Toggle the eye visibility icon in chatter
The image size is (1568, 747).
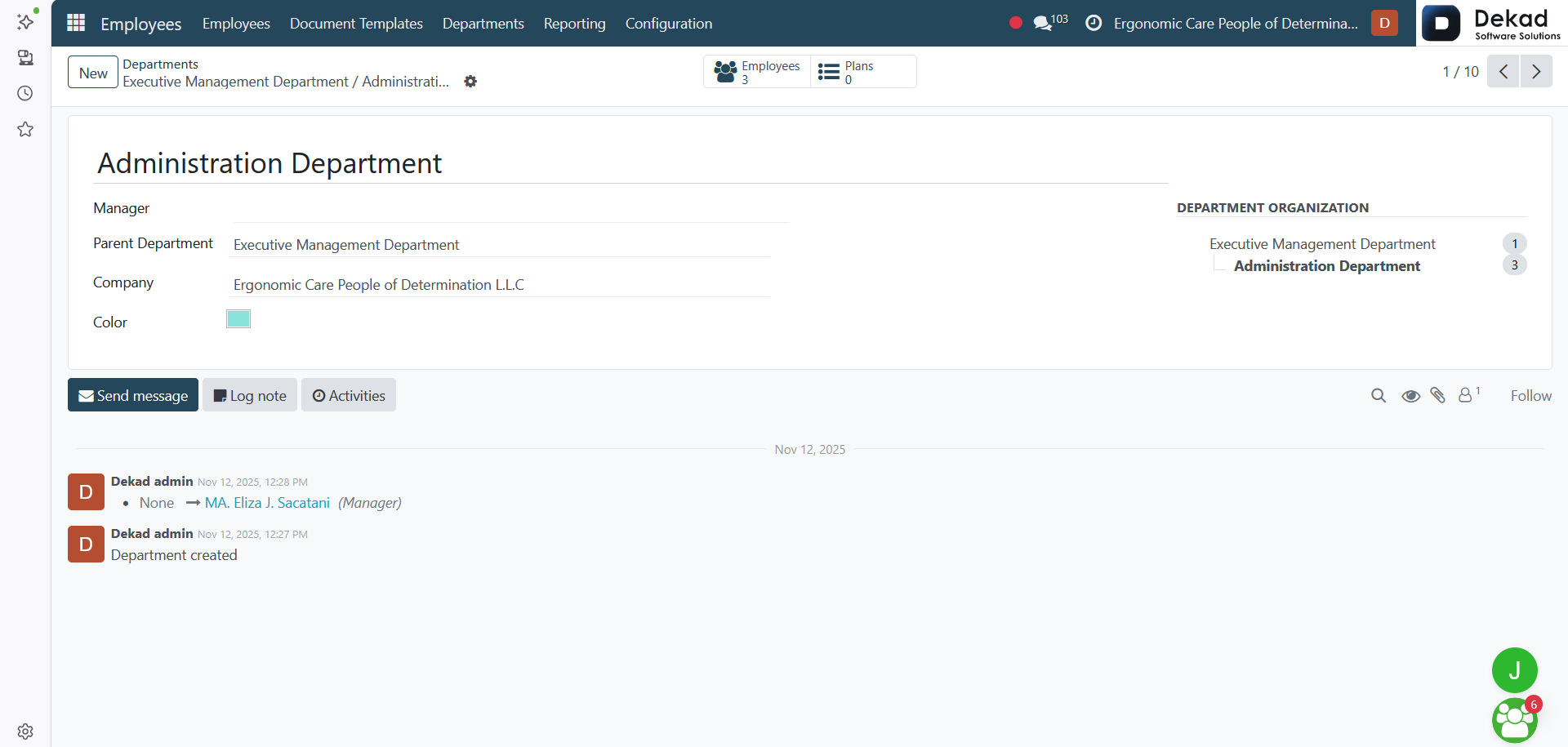1410,396
